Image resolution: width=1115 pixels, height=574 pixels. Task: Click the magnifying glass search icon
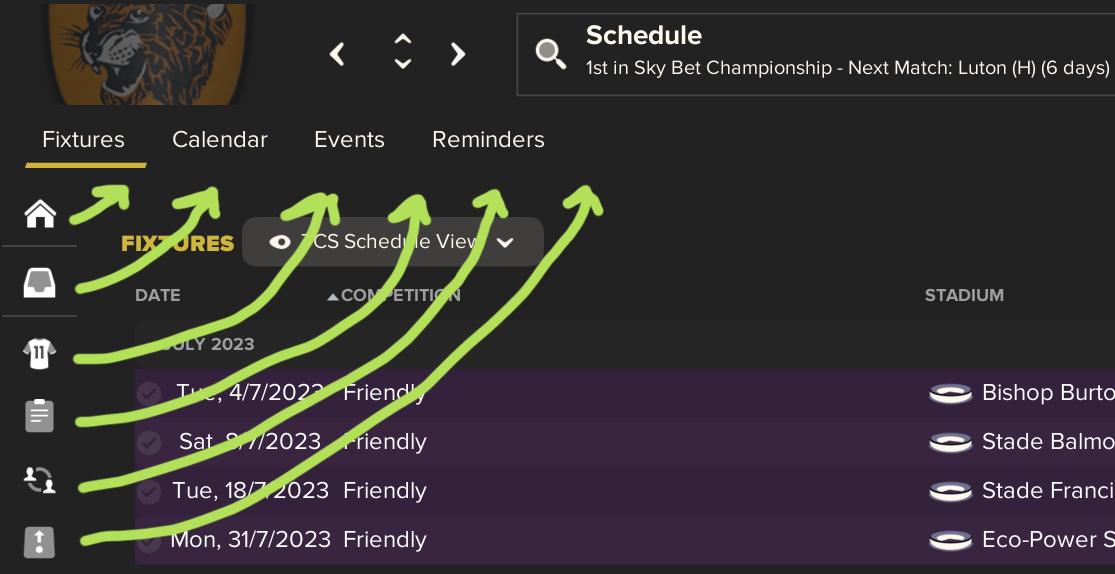(550, 53)
